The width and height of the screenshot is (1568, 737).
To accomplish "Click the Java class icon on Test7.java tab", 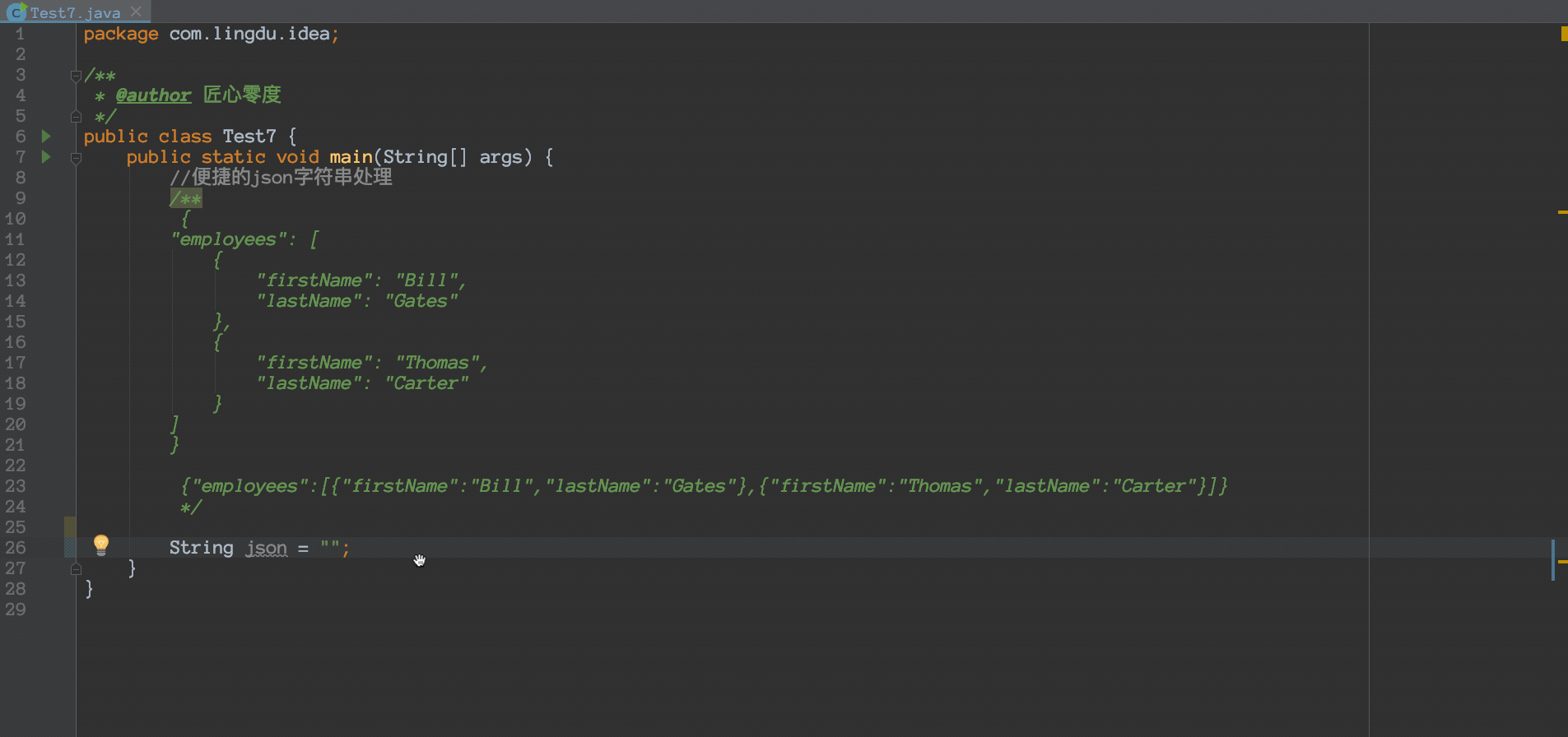I will coord(16,12).
